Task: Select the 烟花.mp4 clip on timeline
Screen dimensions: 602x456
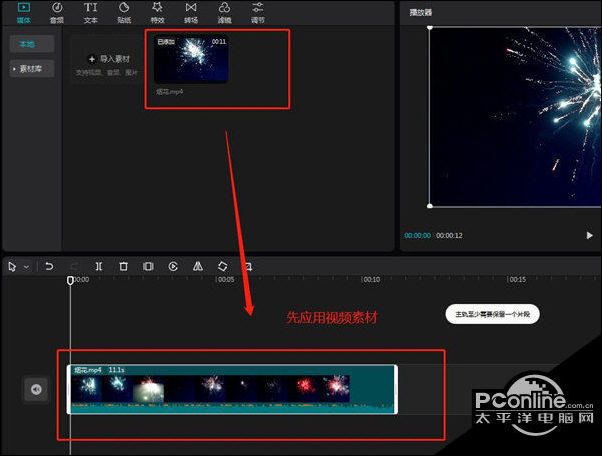Action: [232, 390]
